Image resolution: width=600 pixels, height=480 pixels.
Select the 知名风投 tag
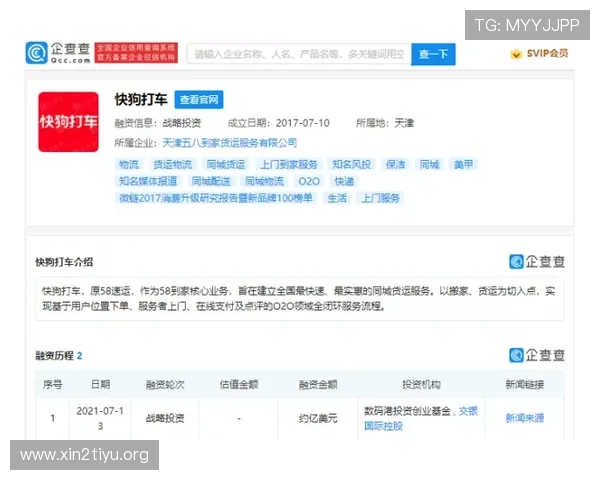[x=352, y=165]
